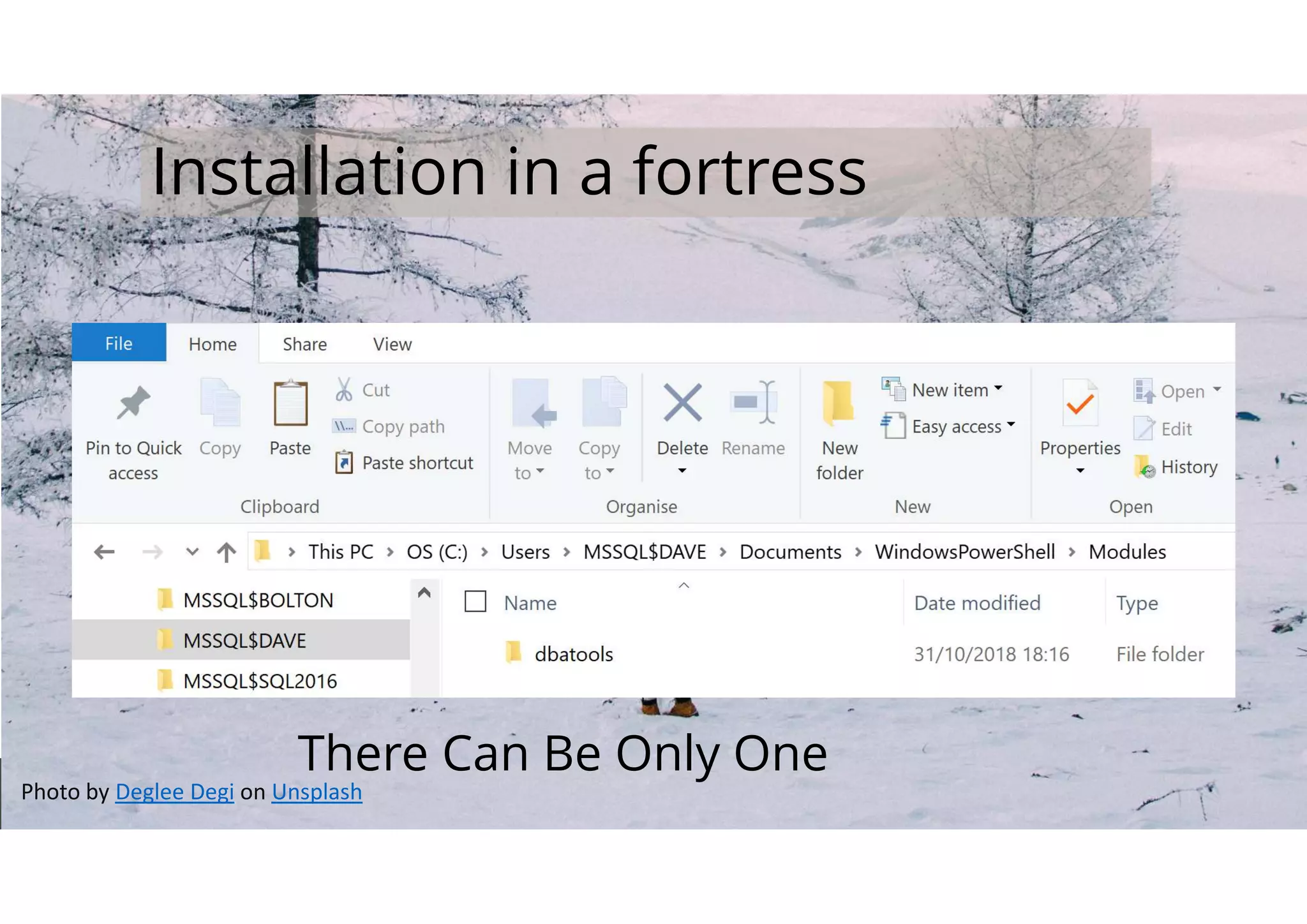Click the Rename icon in Organise group
The height and width of the screenshot is (924, 1307).
point(753,403)
